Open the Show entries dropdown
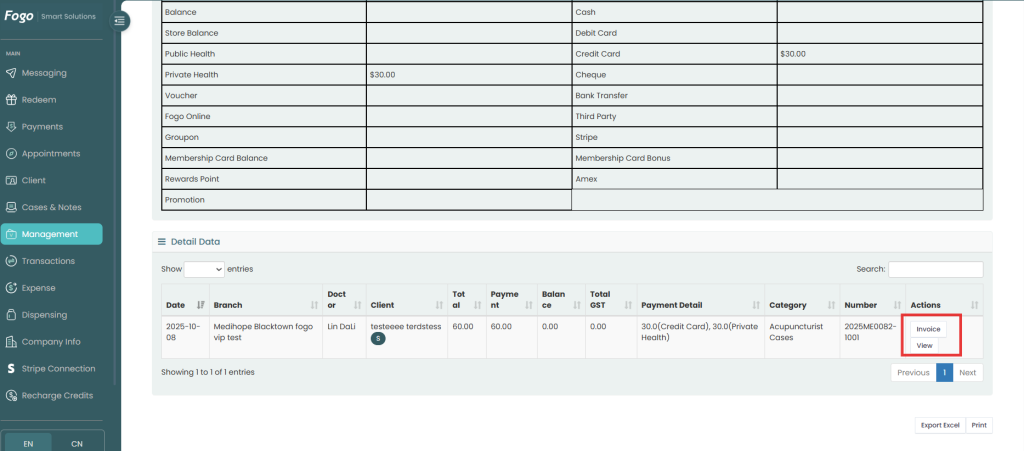The image size is (1024, 451). 204,269
